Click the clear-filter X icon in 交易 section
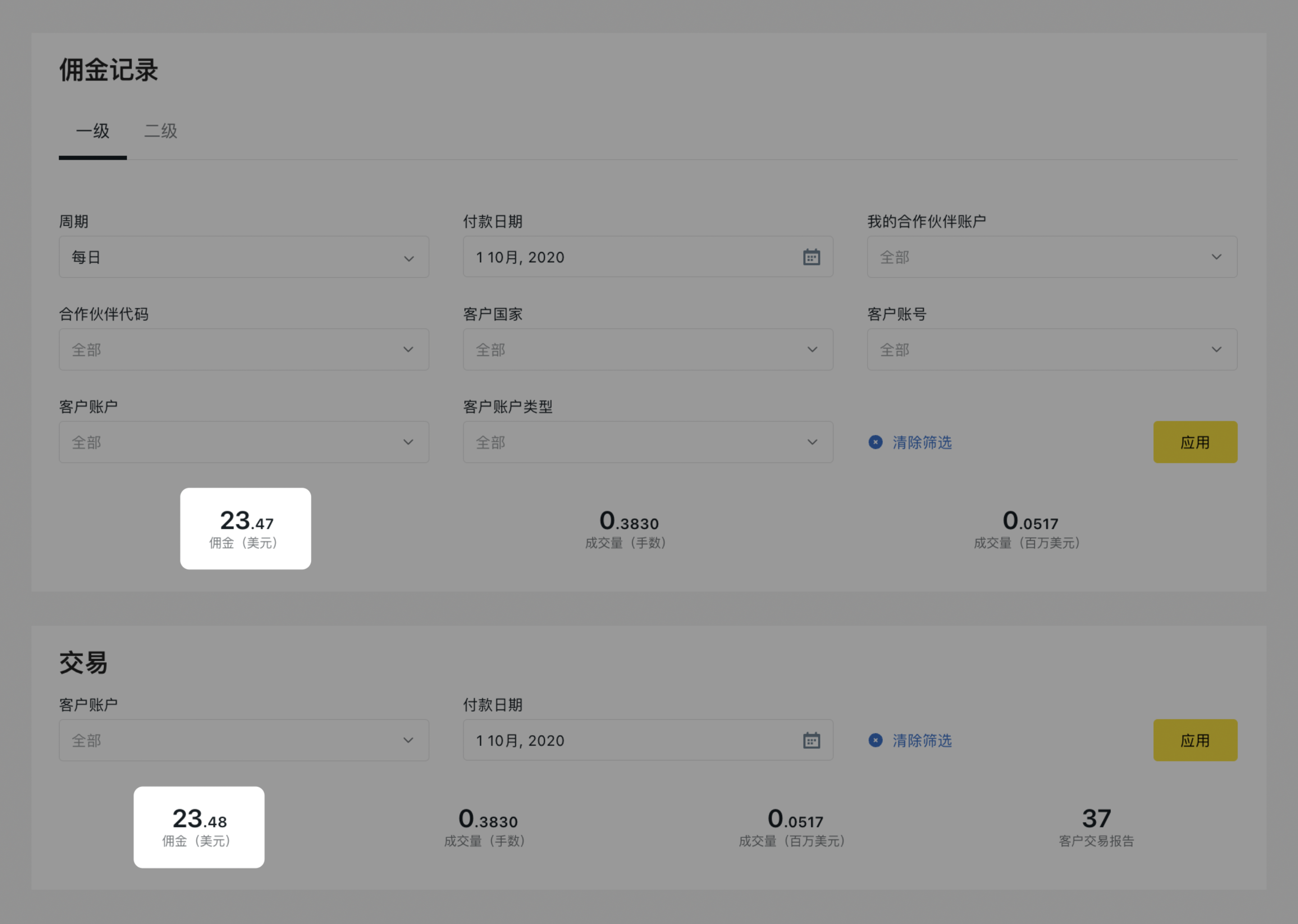Screen dimensions: 1298x924 (875, 740)
